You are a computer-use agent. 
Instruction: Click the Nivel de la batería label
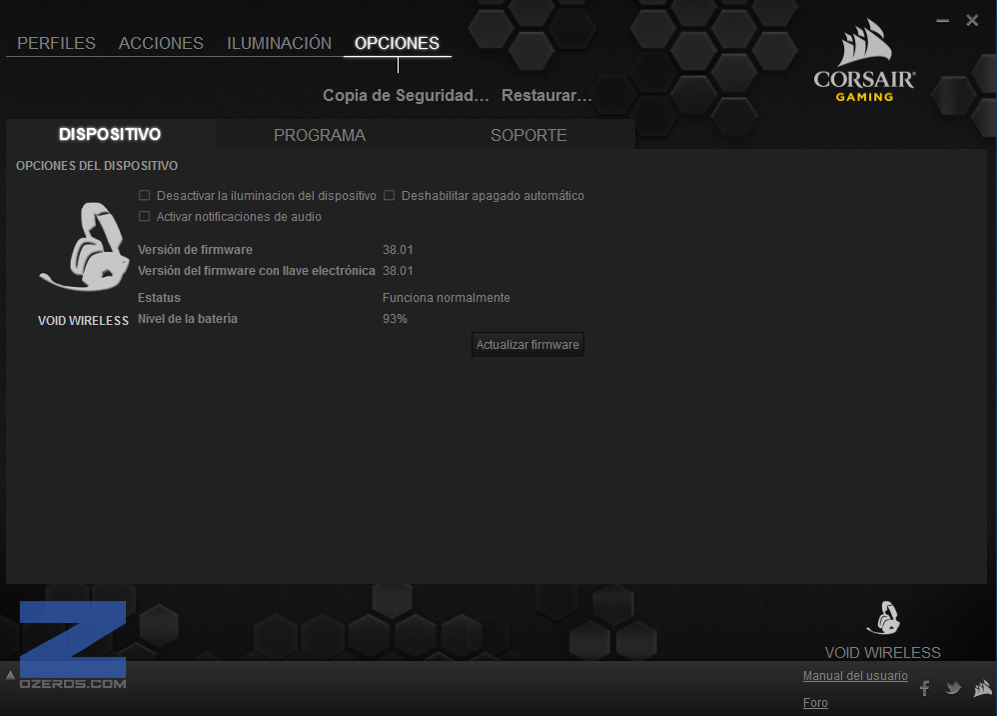(188, 319)
